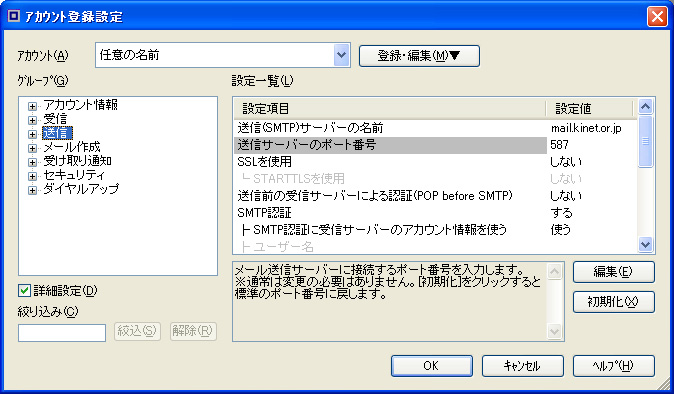
Task: Select 送信 in the group tree
Action: pos(57,133)
